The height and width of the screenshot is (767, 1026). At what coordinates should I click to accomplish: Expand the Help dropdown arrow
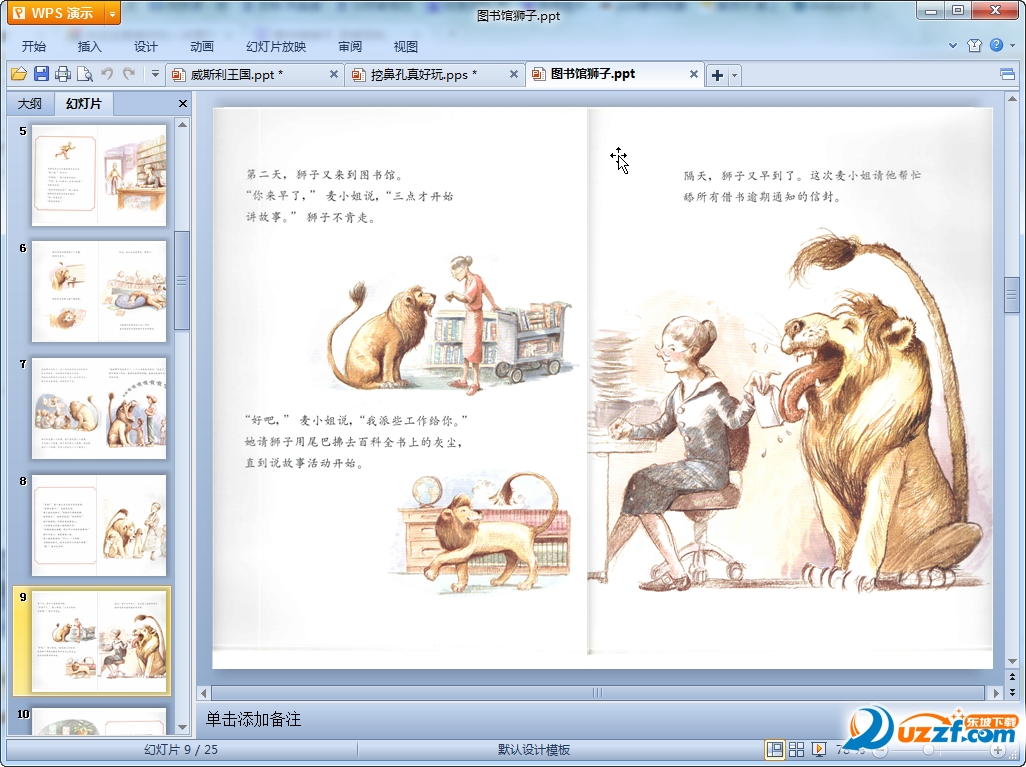[1013, 46]
